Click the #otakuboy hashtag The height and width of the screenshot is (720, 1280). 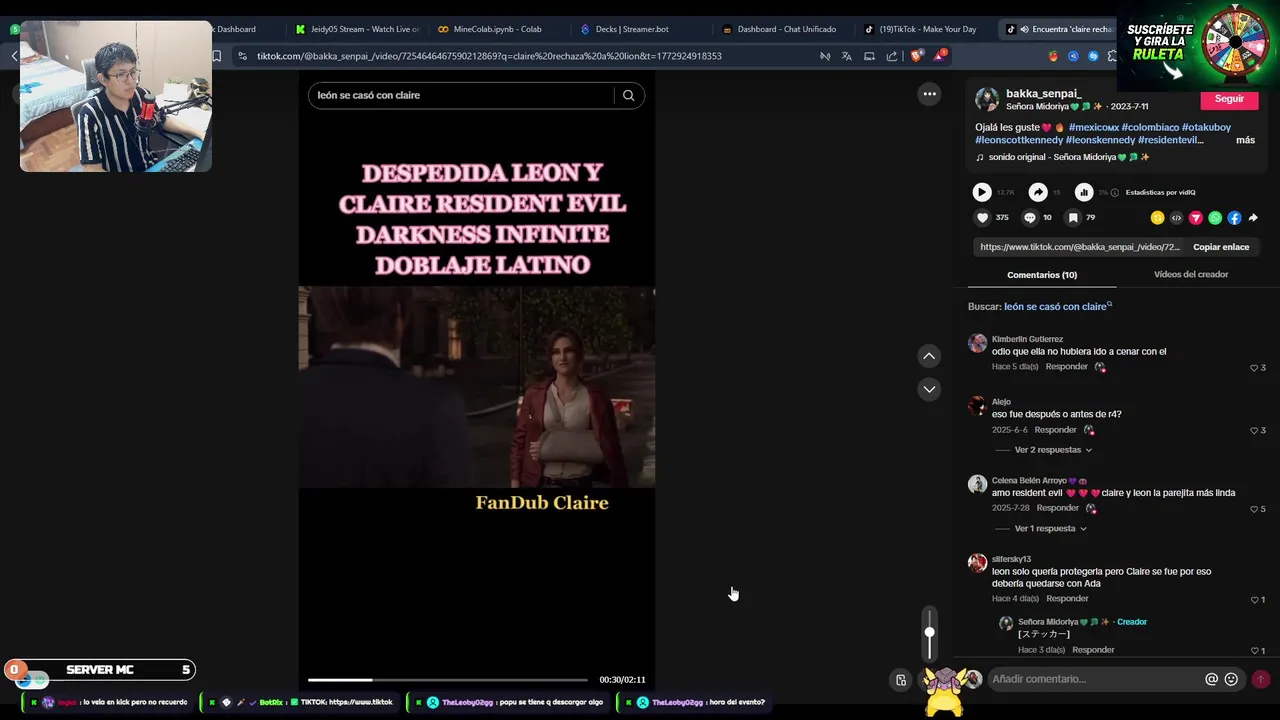pos(1206,127)
